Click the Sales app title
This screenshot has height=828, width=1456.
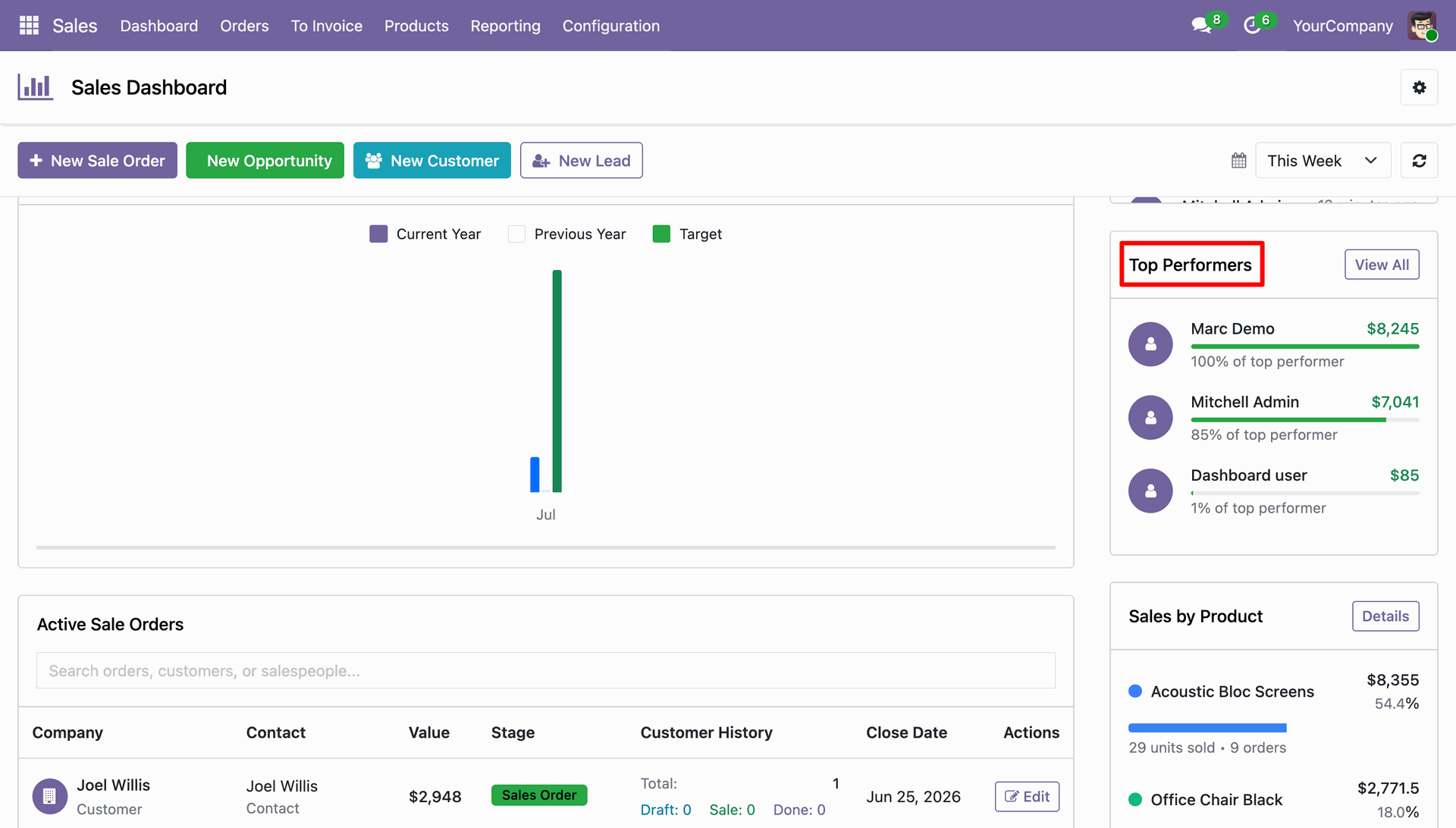click(x=75, y=26)
